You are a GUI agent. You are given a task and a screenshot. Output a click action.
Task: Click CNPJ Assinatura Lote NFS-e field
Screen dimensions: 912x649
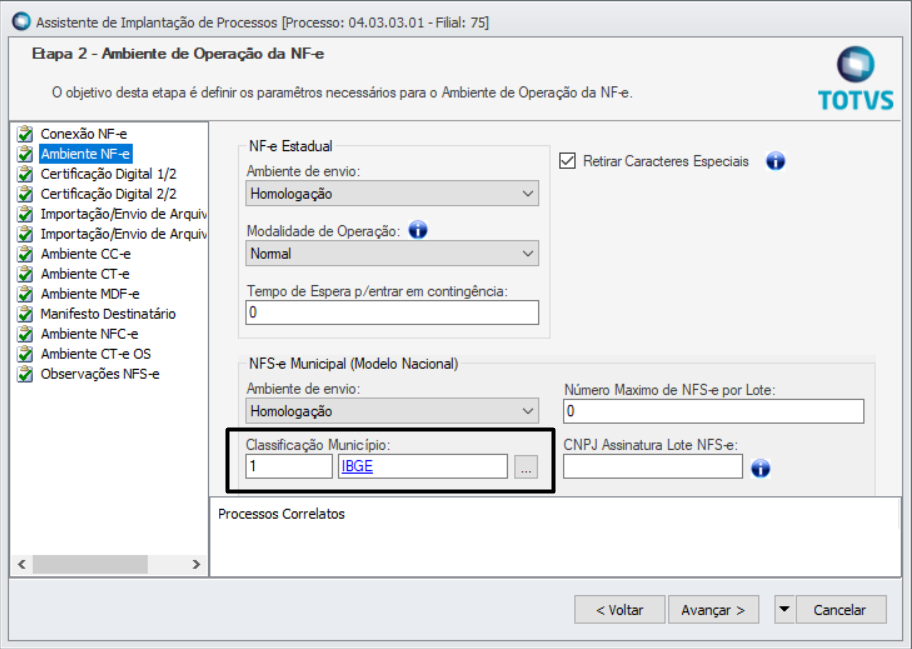coord(653,466)
